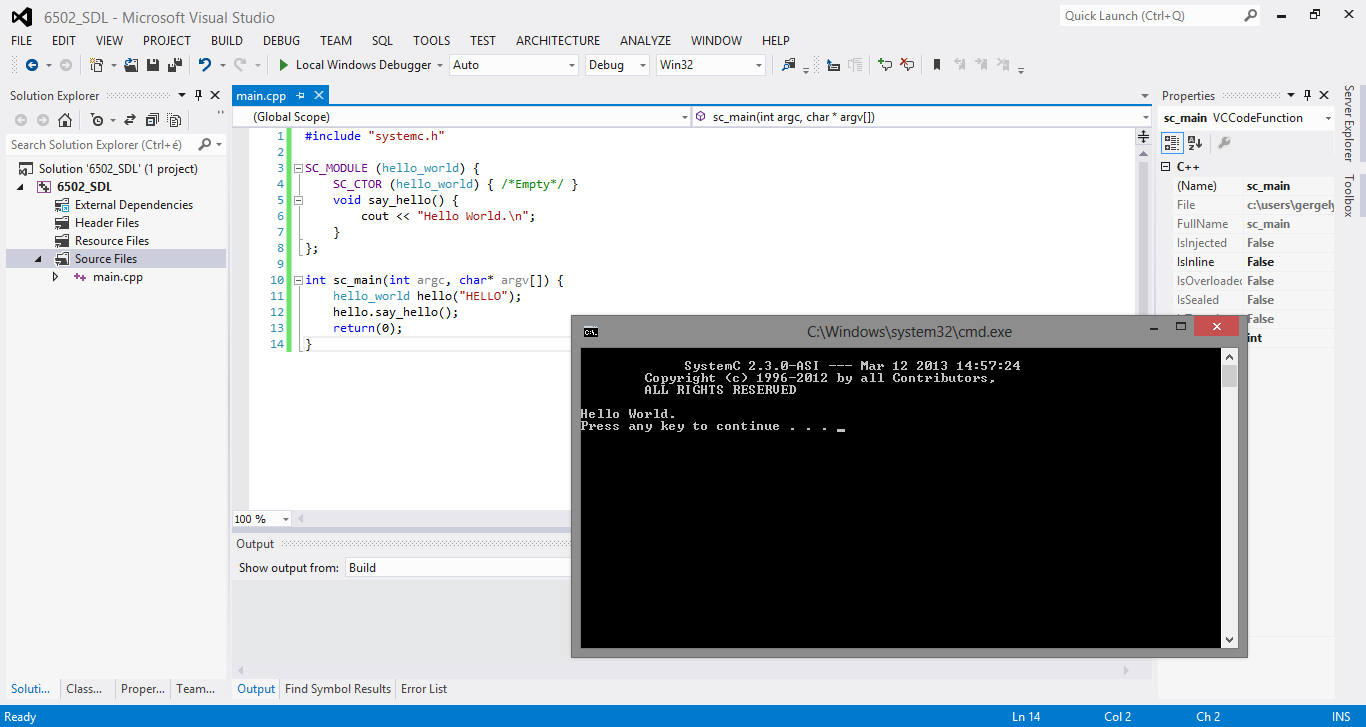Screen dimensions: 1366x727
Task: Switch to Error List tab
Action: pos(424,689)
